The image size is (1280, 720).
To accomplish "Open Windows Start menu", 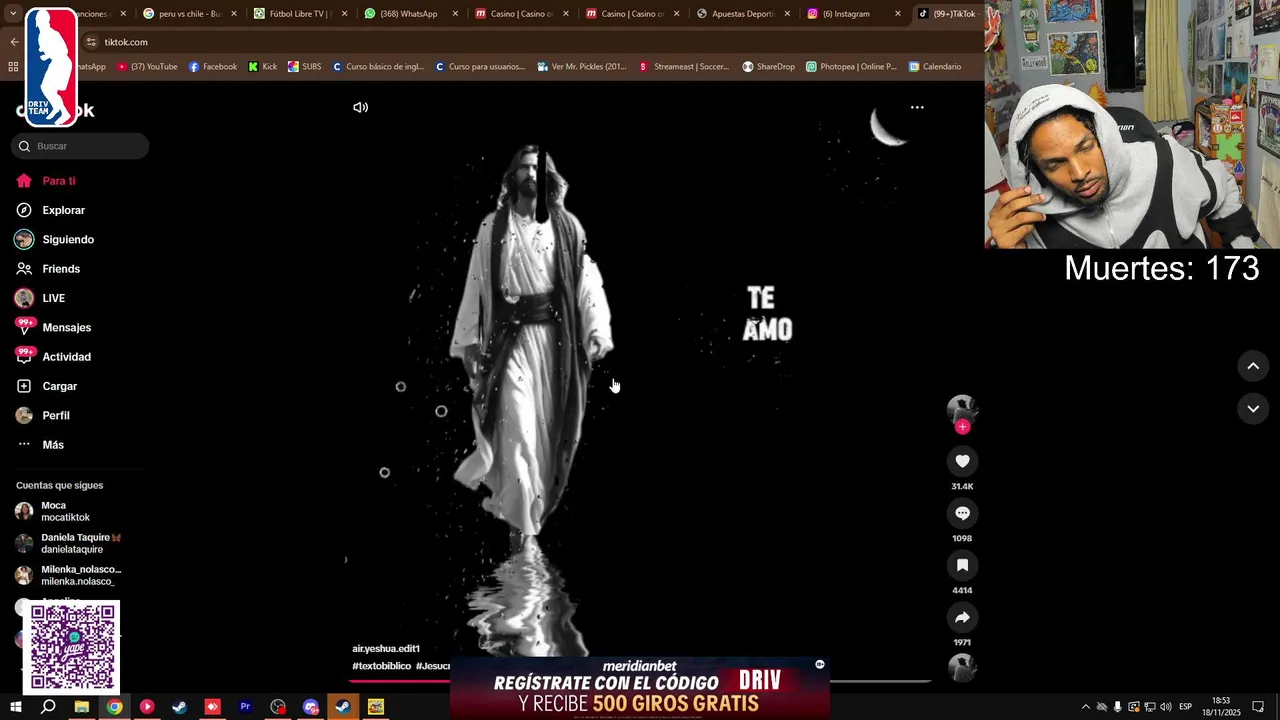I will tap(15, 707).
